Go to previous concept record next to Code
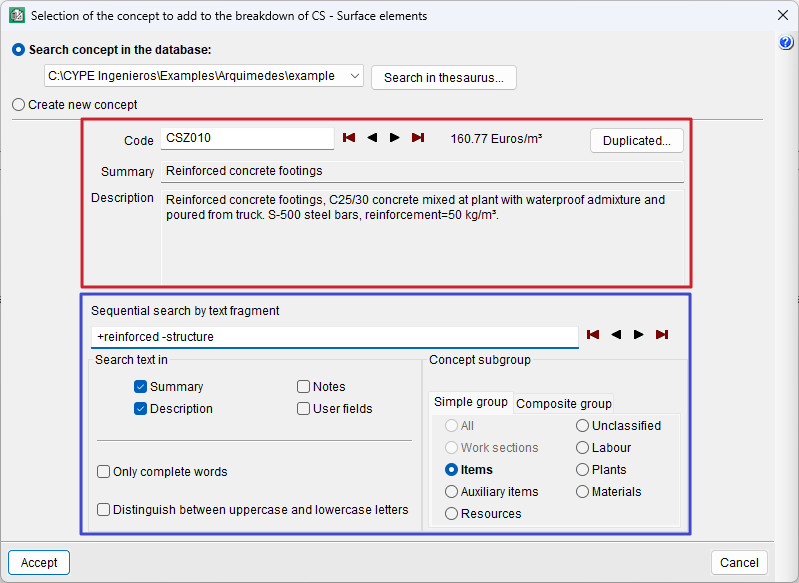Screen dimensions: 799x583 tap(372, 138)
